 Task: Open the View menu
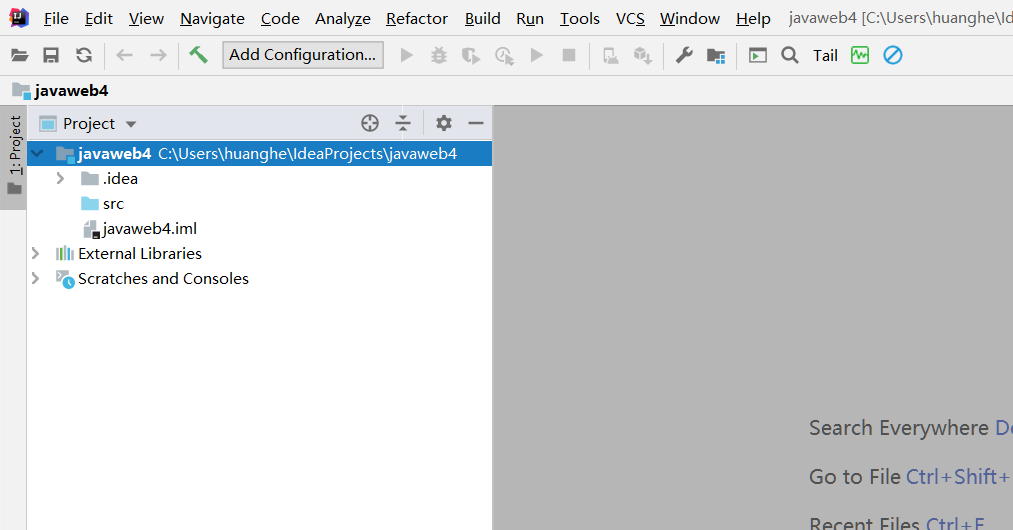[x=146, y=19]
